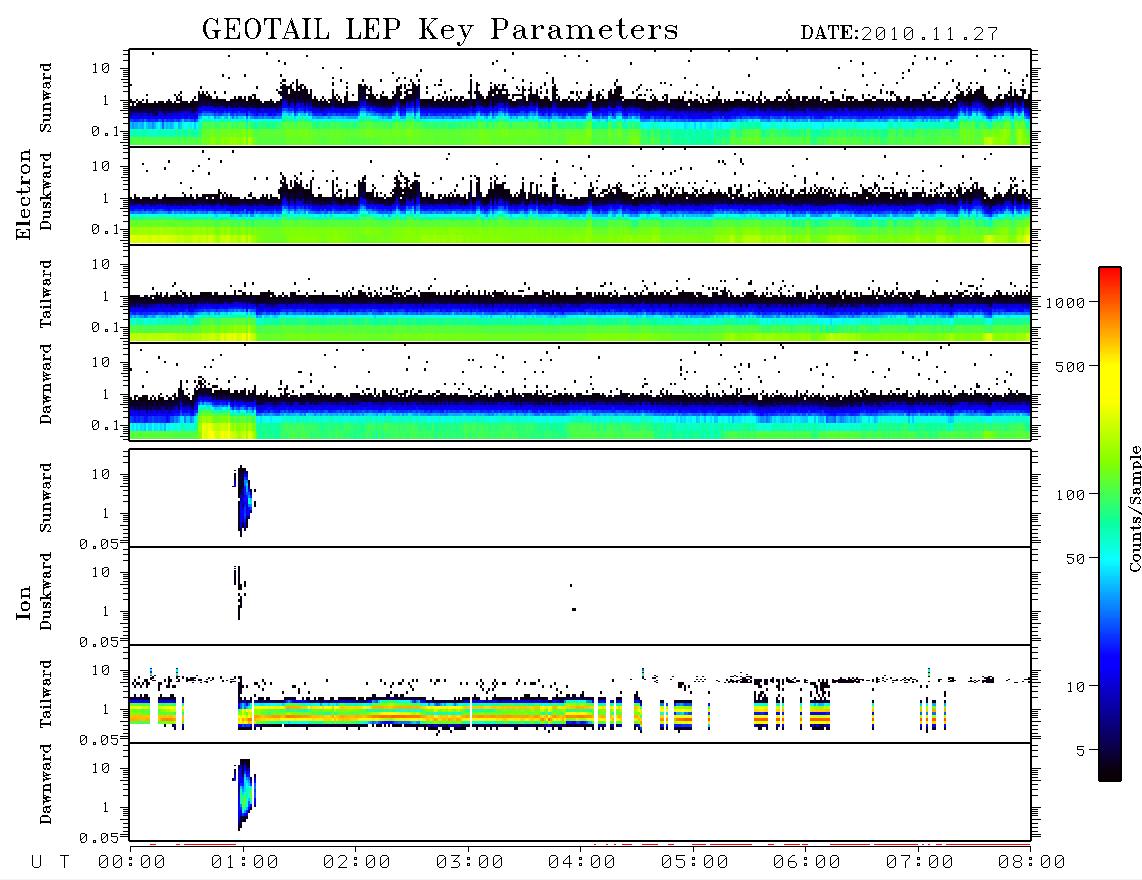This screenshot has height=880, width=1142.
Task: Click the Electron Sunward spectrogram panel
Action: tap(580, 98)
